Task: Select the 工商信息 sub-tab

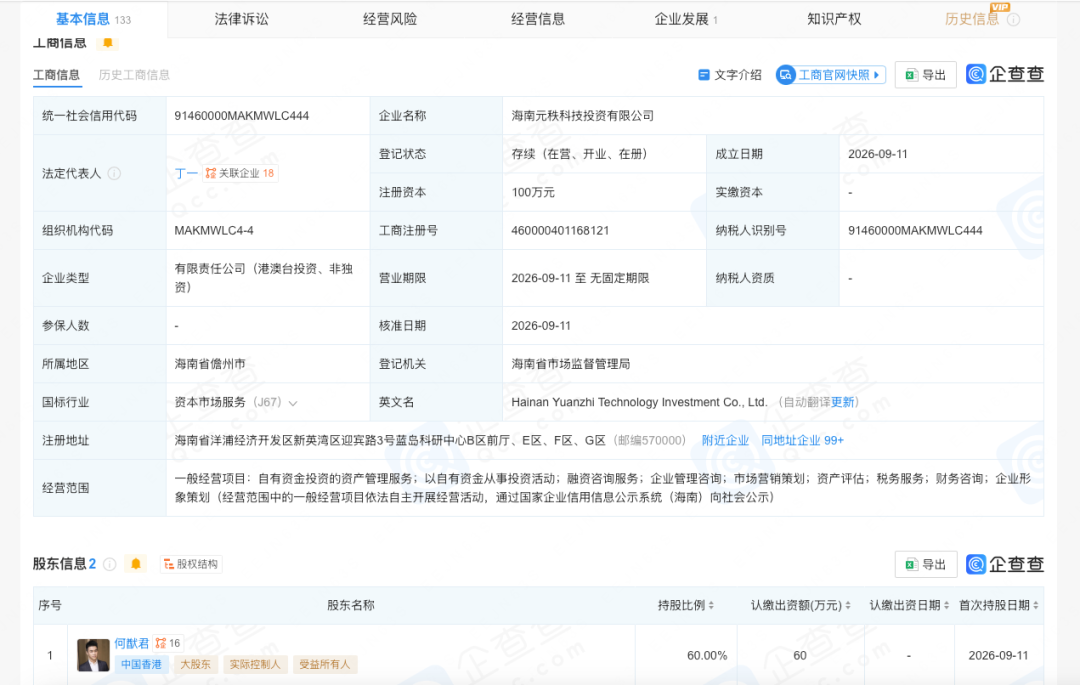Action: [x=56, y=75]
